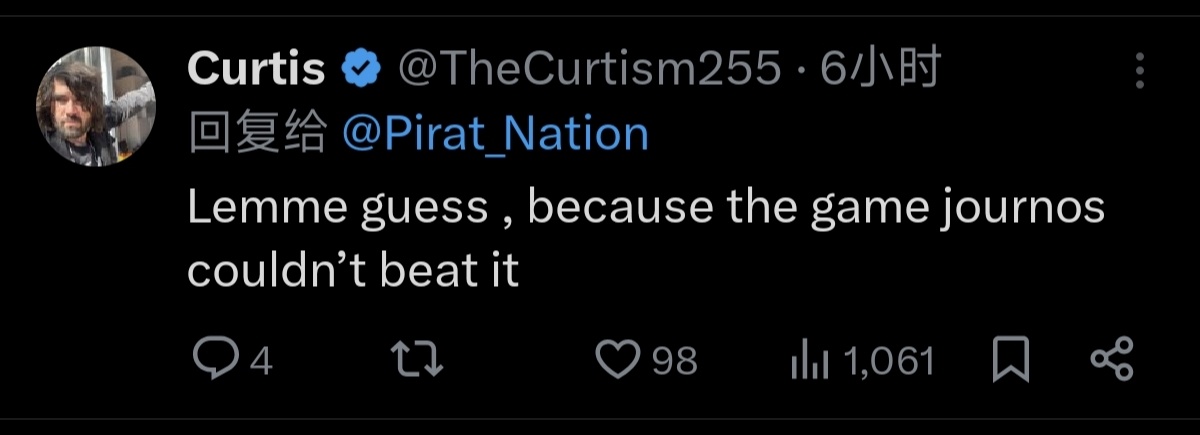Click the 回复给 reply-to label
The height and width of the screenshot is (435, 1200).
(x=257, y=133)
